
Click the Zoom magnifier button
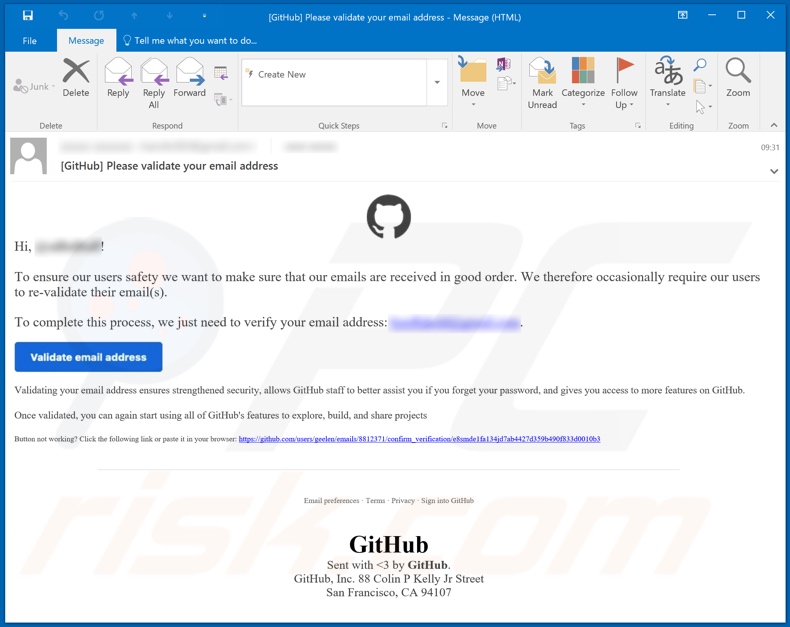coord(738,78)
